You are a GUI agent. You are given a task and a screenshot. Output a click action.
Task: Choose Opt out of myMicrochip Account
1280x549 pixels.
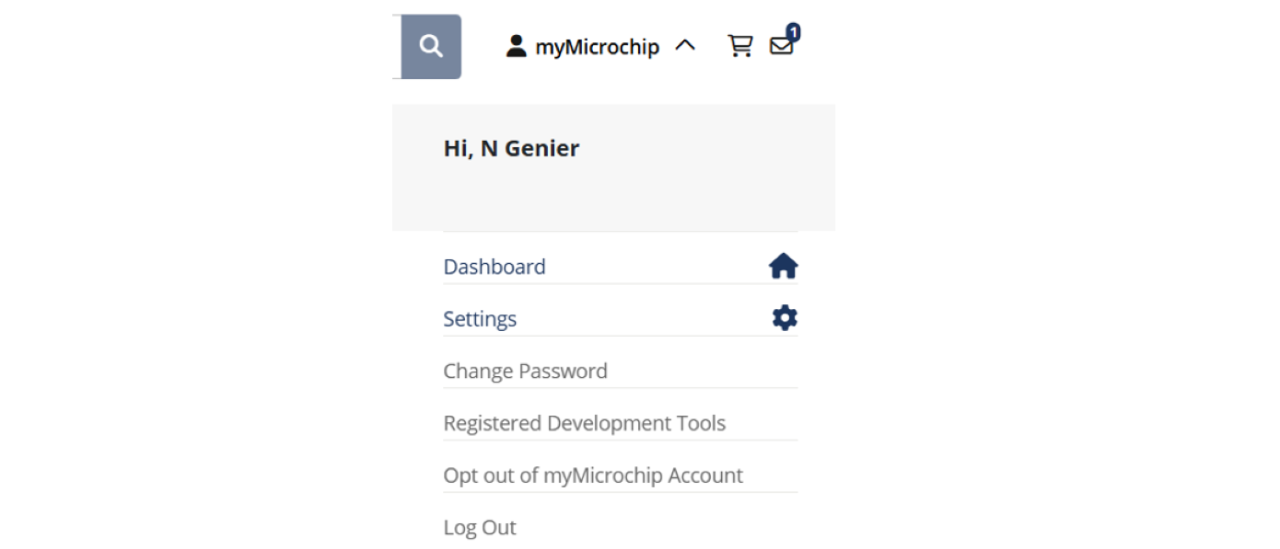pyautogui.click(x=593, y=475)
